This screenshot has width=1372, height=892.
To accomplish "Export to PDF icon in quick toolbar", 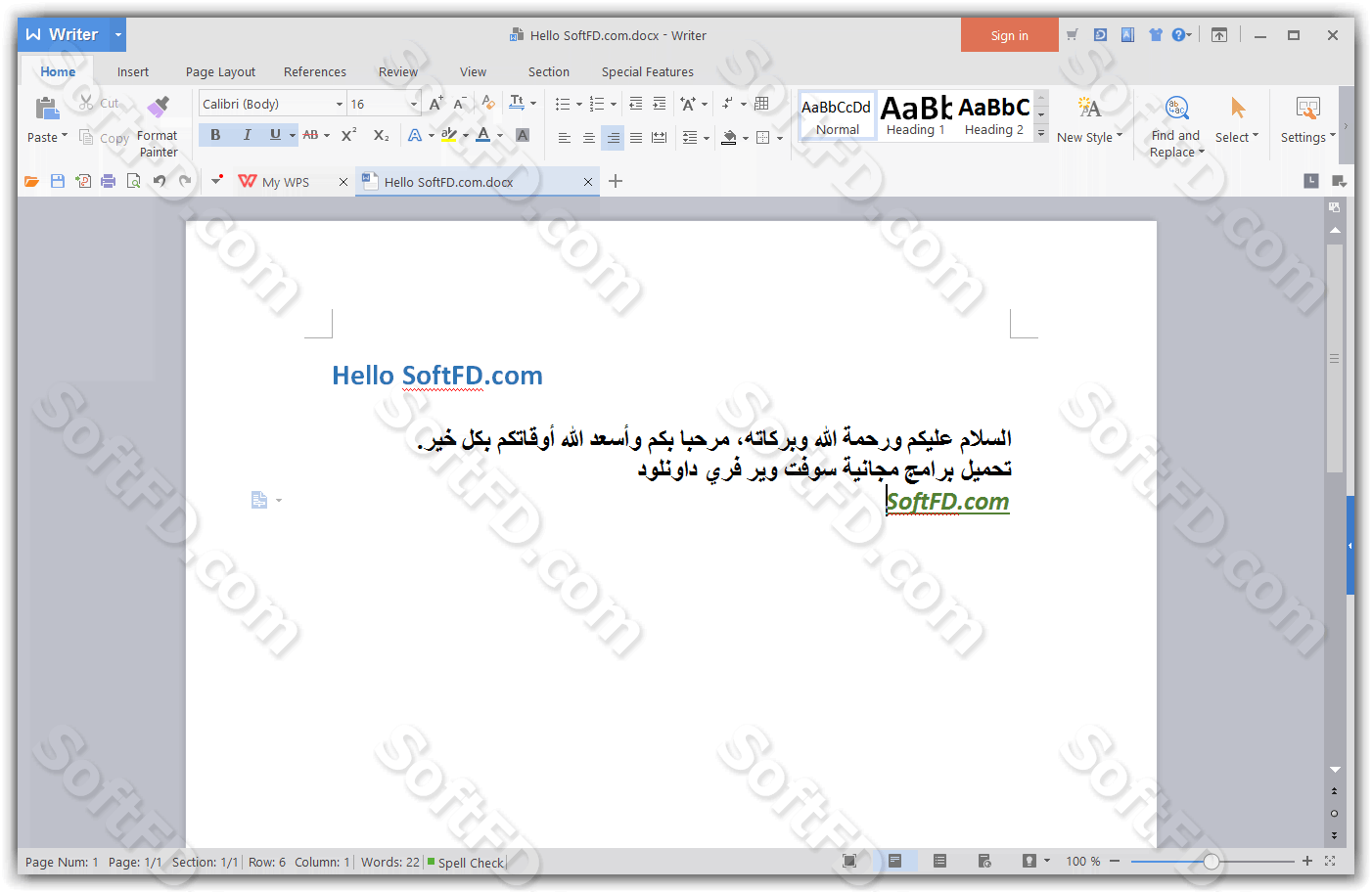I will 83,181.
